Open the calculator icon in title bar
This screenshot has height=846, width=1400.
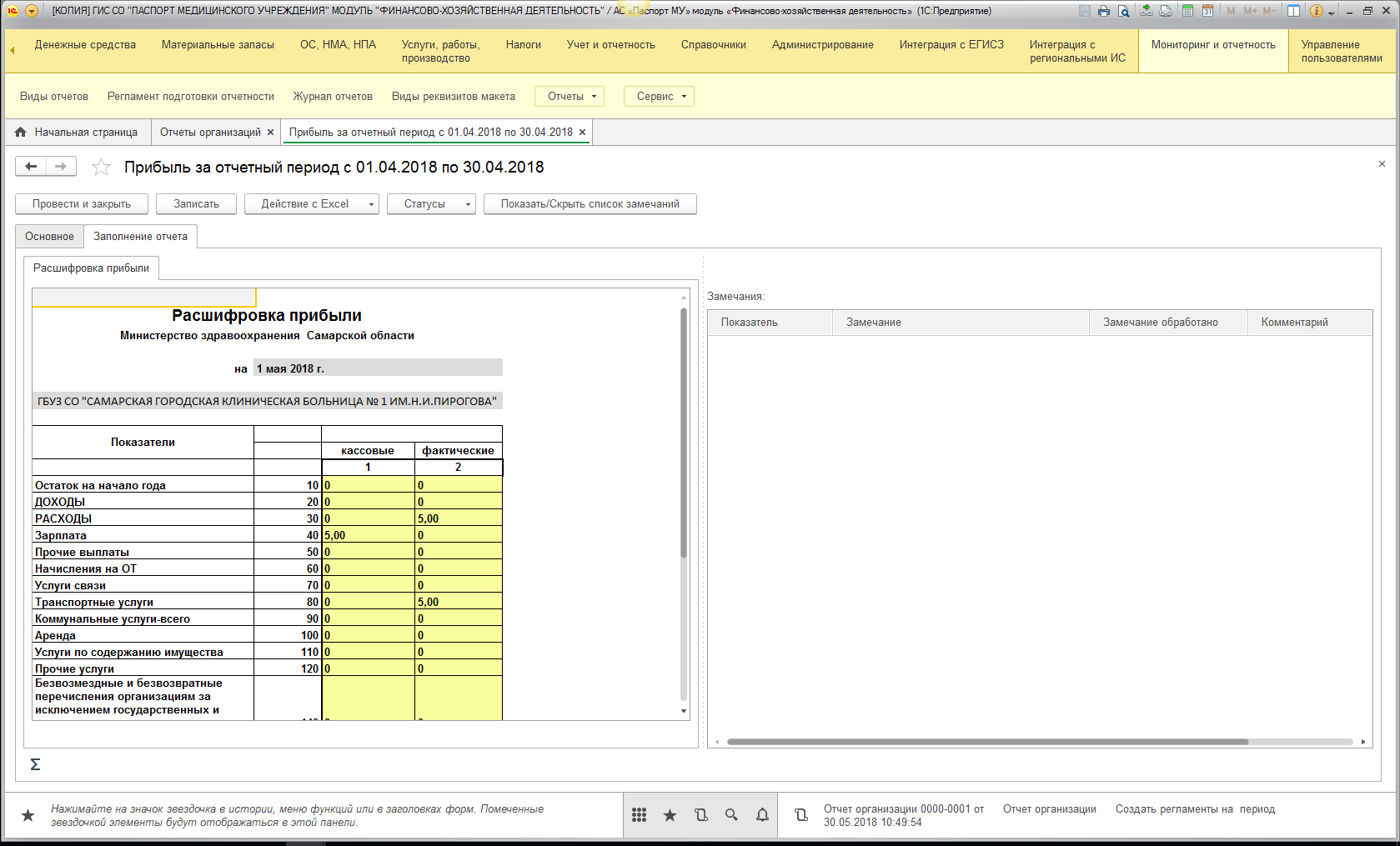[1187, 11]
